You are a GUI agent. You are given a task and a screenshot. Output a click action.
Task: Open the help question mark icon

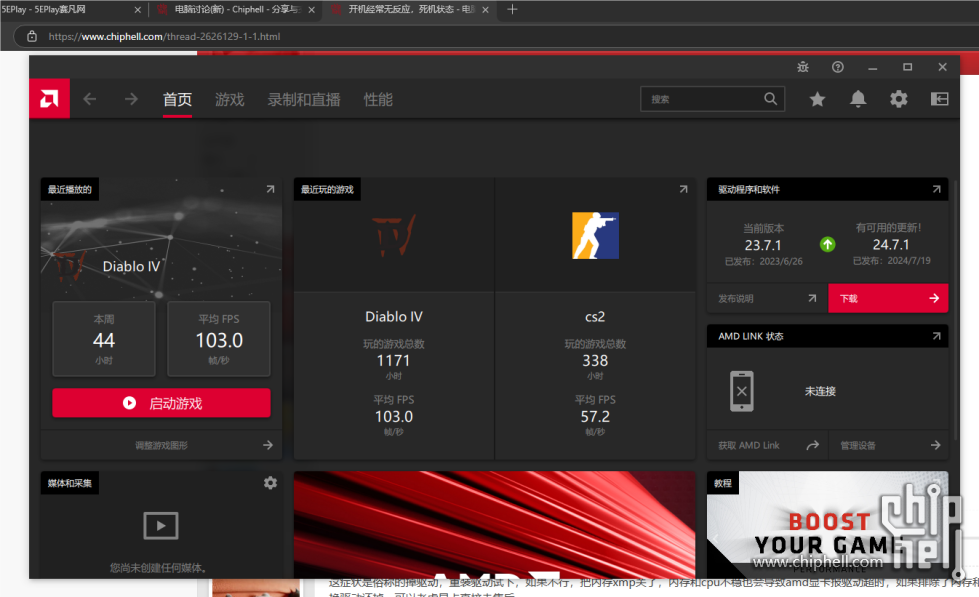pyautogui.click(x=838, y=67)
